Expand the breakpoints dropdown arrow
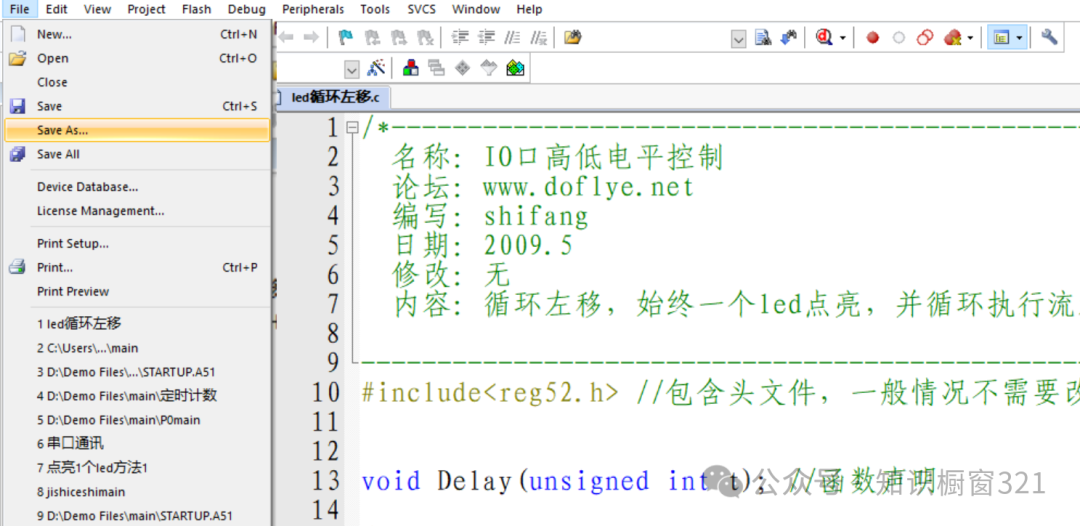 [970, 38]
